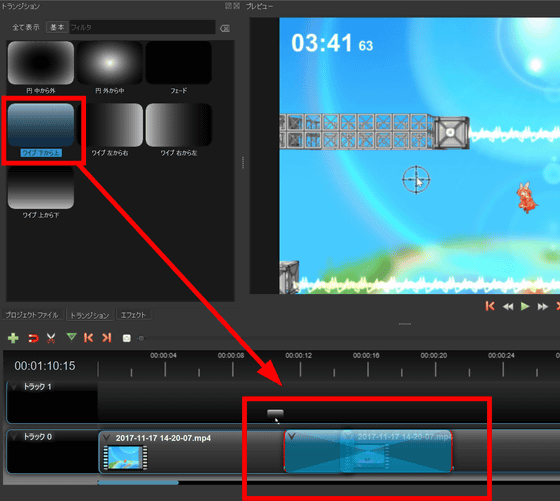Click the 2017-11-17 14-20-07.mp4 clip title
This screenshot has width=560, height=501.
[163, 438]
